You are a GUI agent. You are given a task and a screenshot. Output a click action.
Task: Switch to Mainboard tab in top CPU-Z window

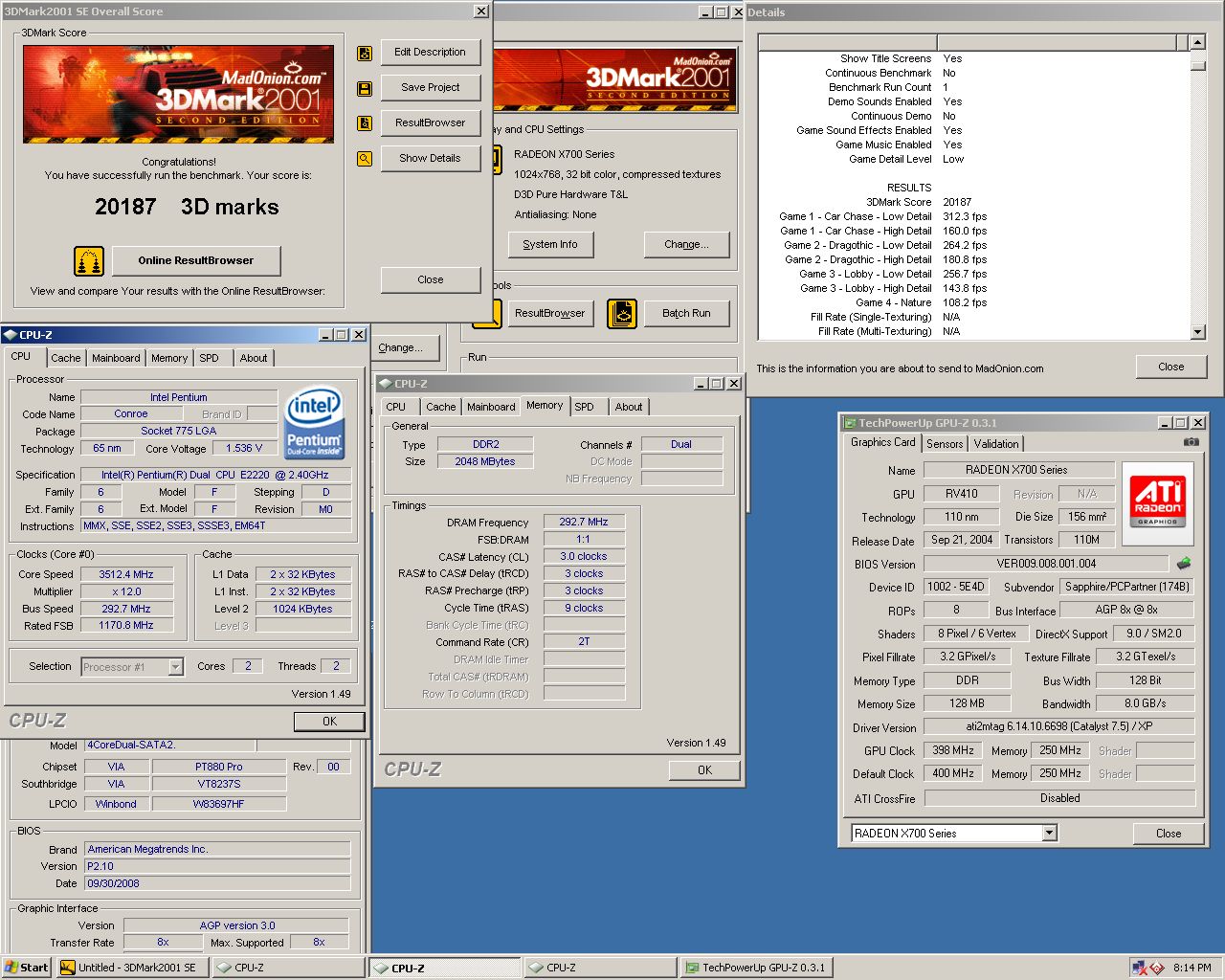(116, 358)
